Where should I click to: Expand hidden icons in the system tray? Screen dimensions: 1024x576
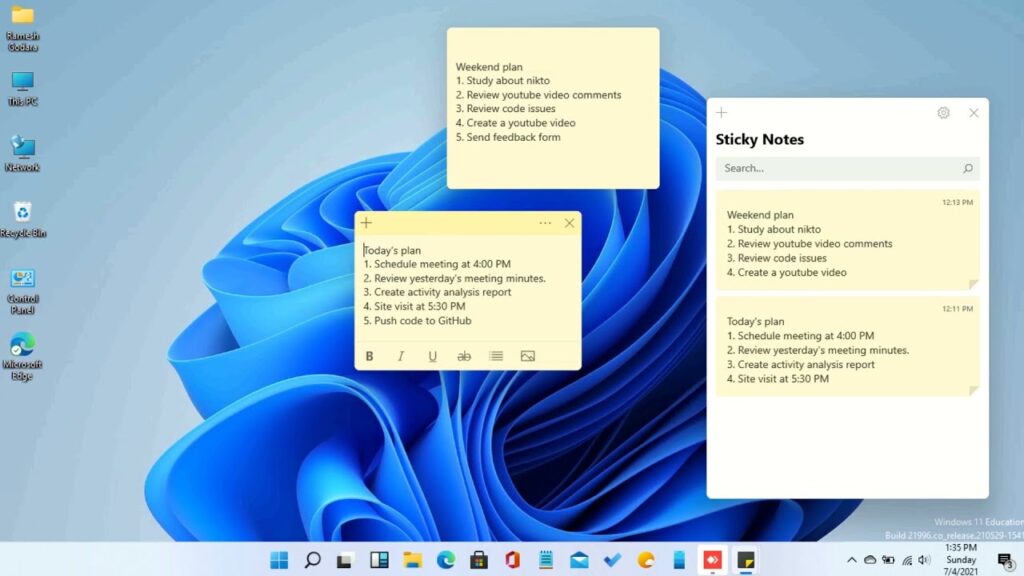[x=852, y=560]
